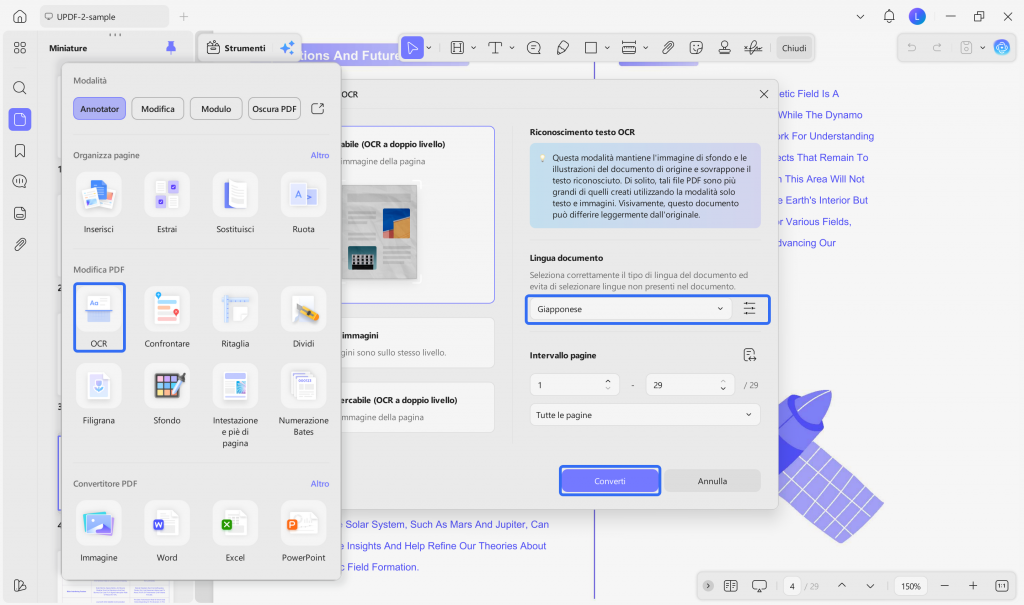1024x605 pixels.
Task: Open the Dividi tool
Action: (303, 317)
